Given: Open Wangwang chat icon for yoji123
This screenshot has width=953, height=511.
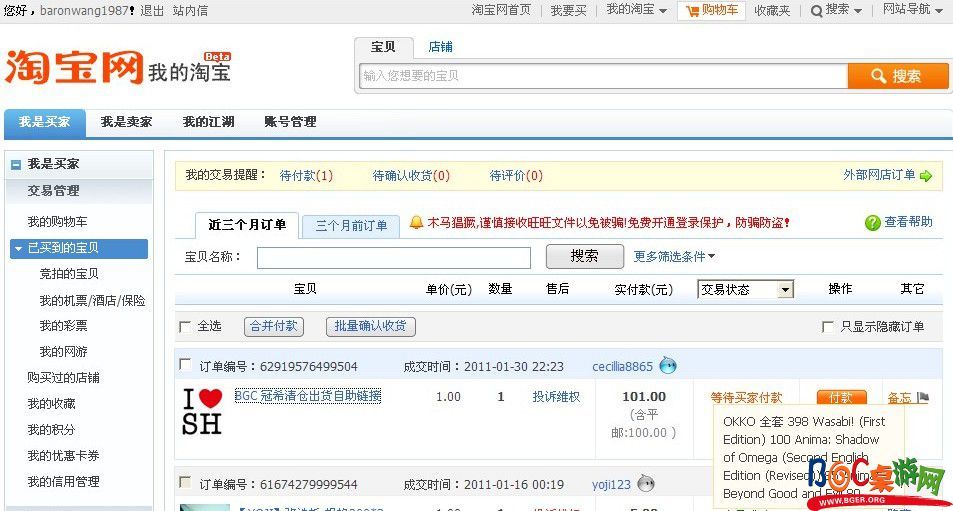Looking at the screenshot, I should [x=645, y=484].
